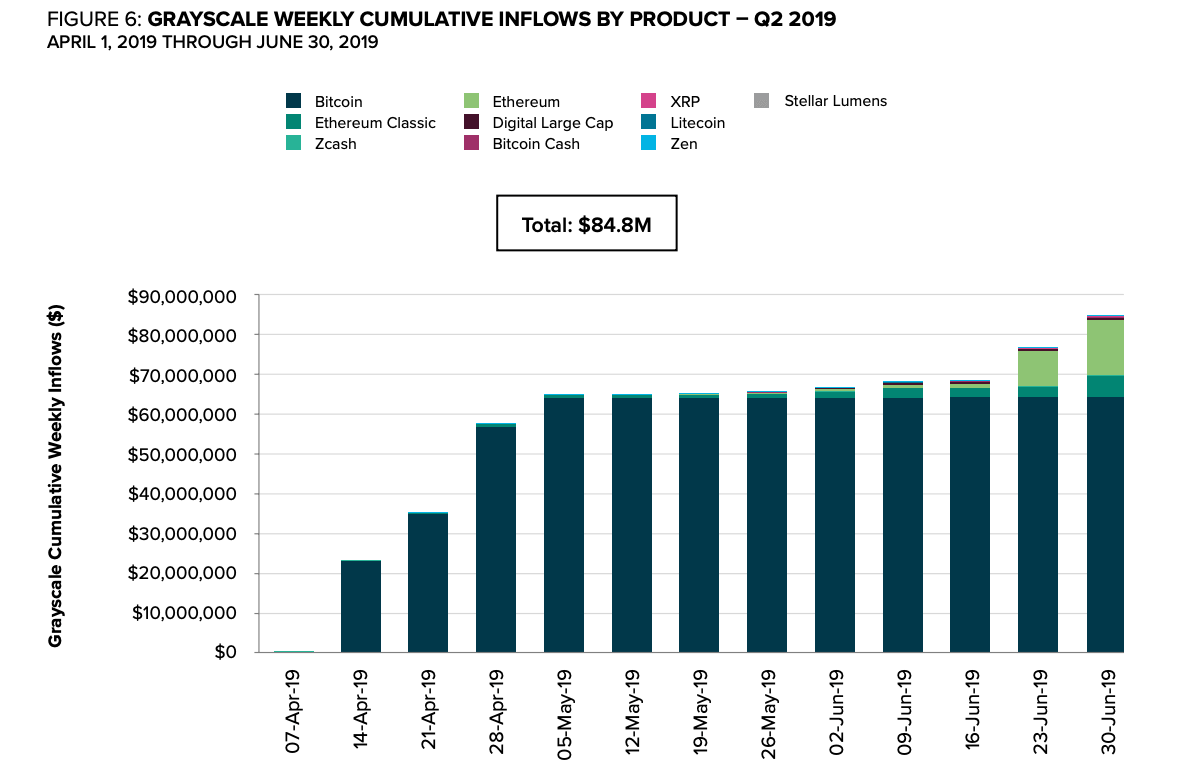Viewport: 1178px width, 776px height.
Task: Select the "Litecoin" legend label text
Action: pos(698,122)
